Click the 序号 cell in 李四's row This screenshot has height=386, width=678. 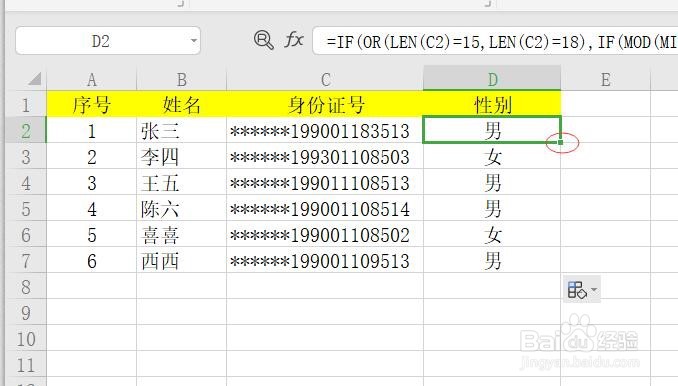tap(92, 156)
